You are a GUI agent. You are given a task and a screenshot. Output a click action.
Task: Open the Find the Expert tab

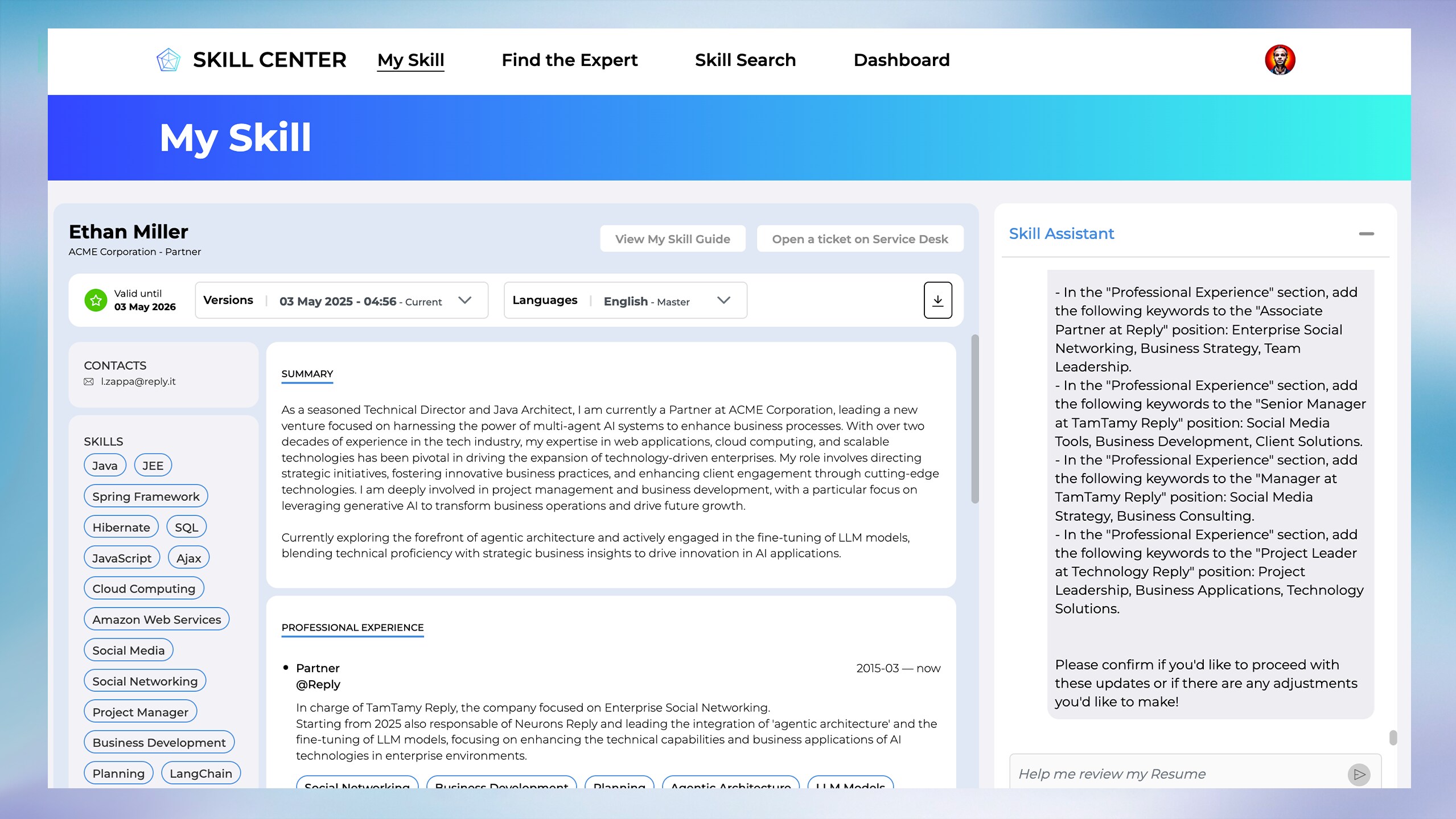(x=569, y=60)
